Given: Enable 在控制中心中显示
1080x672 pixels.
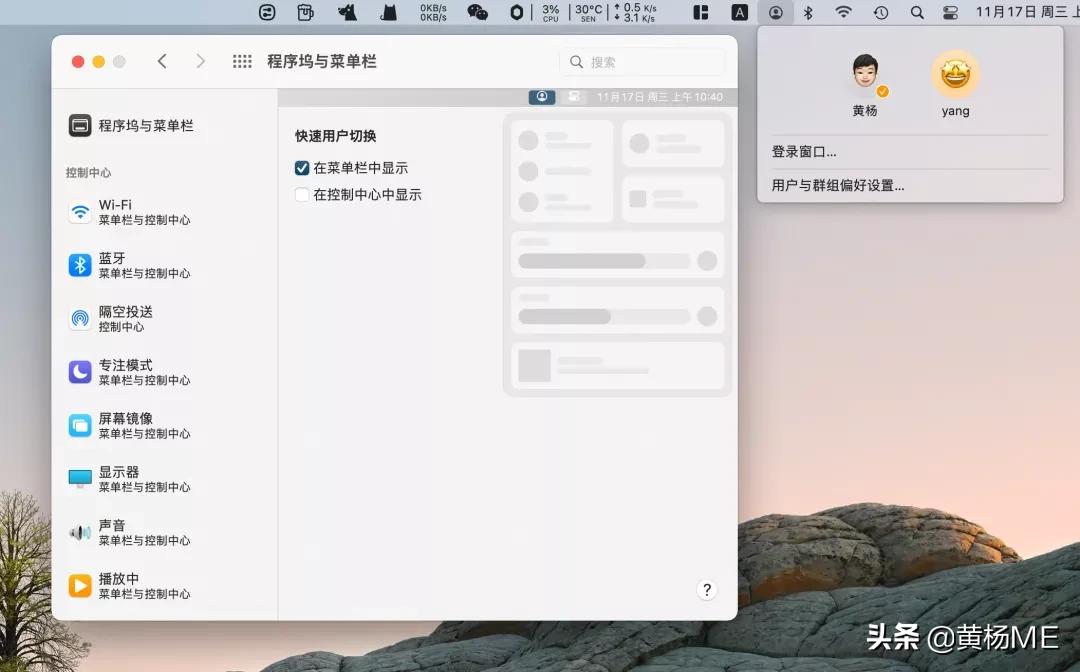Looking at the screenshot, I should coord(302,194).
